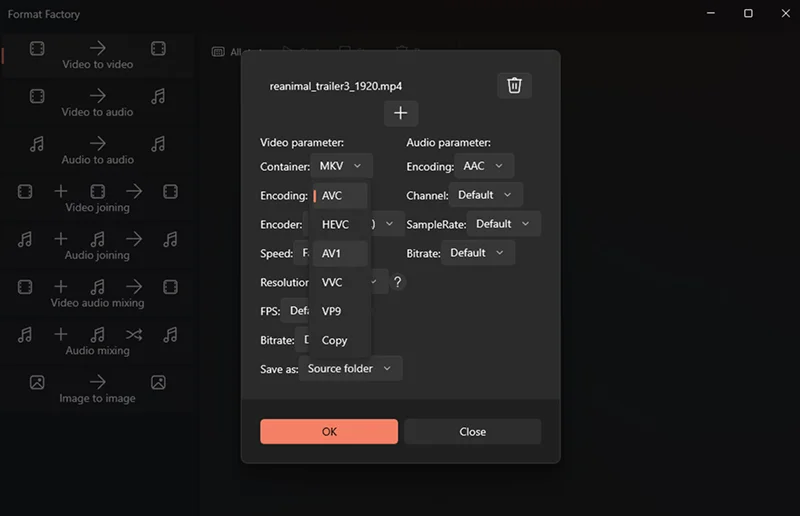Screen dimensions: 800x516
Task: Click the file name reanimal_trailer3_1920.mp4
Action: click(336, 86)
